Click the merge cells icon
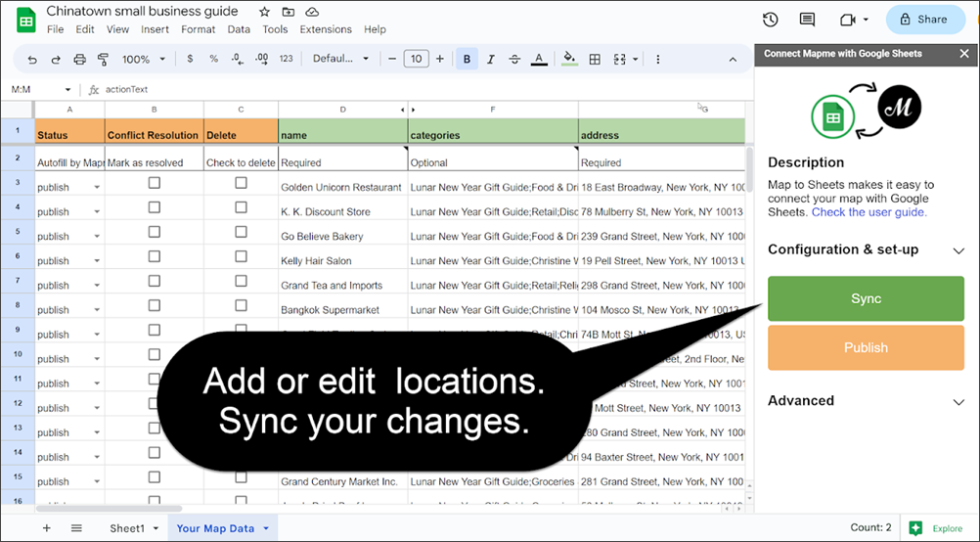This screenshot has height=542, width=980. coord(619,59)
